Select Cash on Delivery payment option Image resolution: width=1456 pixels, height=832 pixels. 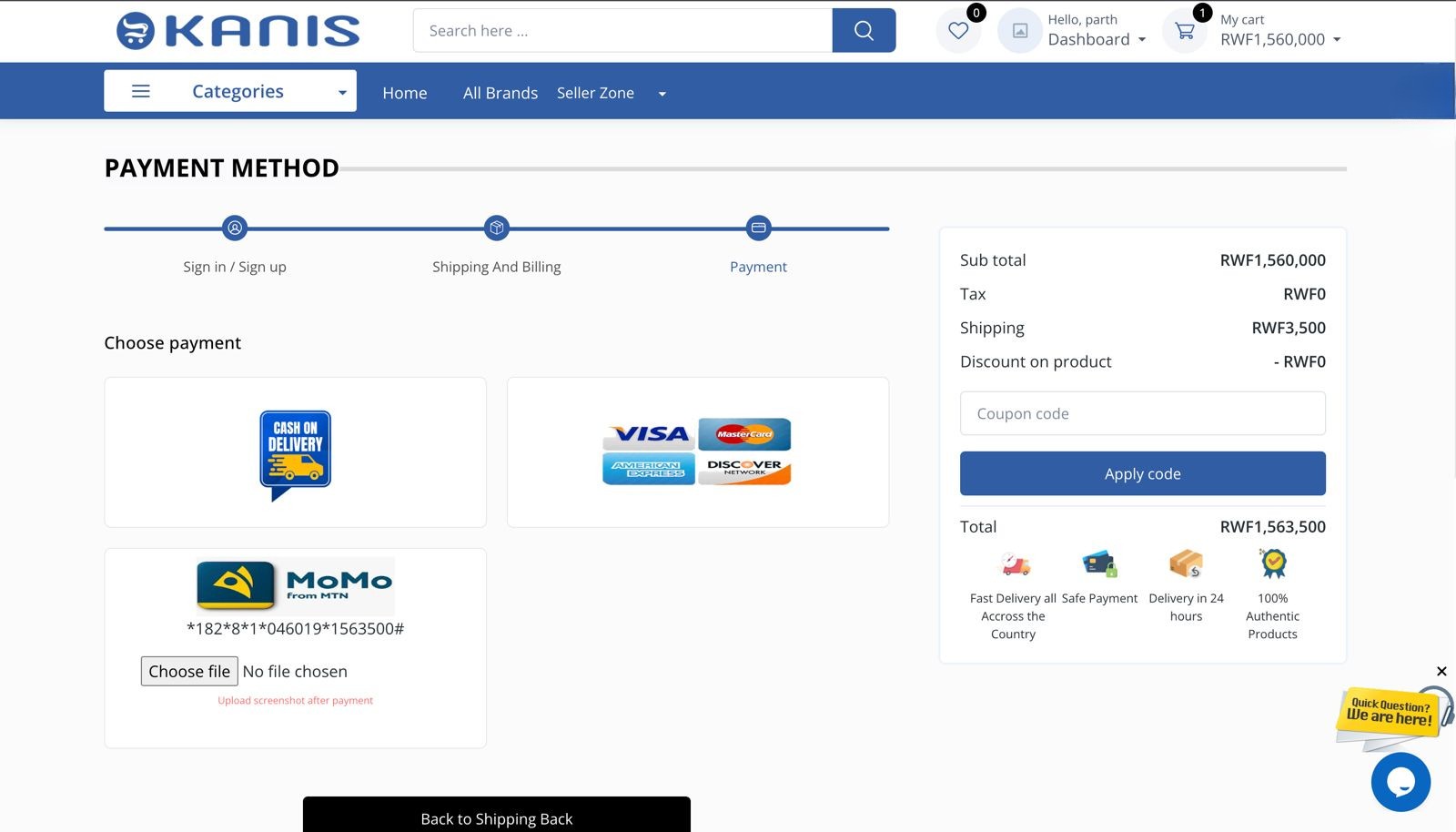click(295, 452)
